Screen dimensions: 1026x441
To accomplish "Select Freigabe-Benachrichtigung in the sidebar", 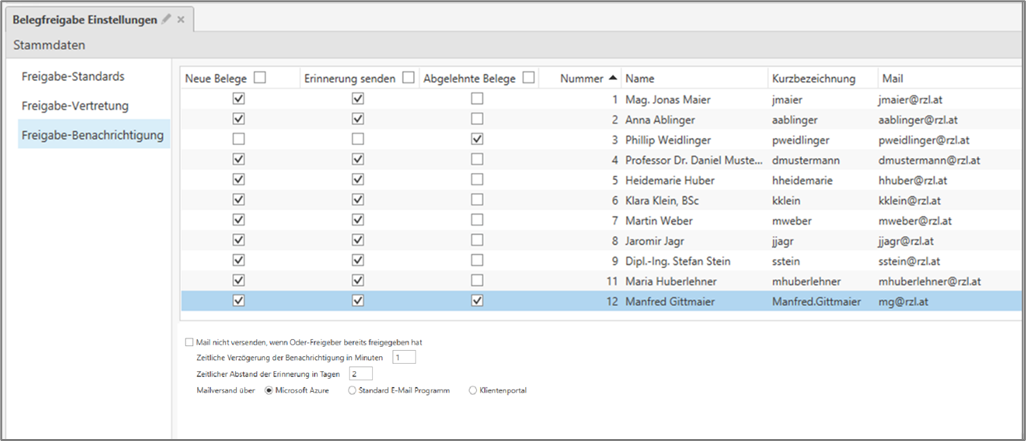I will (91, 134).
